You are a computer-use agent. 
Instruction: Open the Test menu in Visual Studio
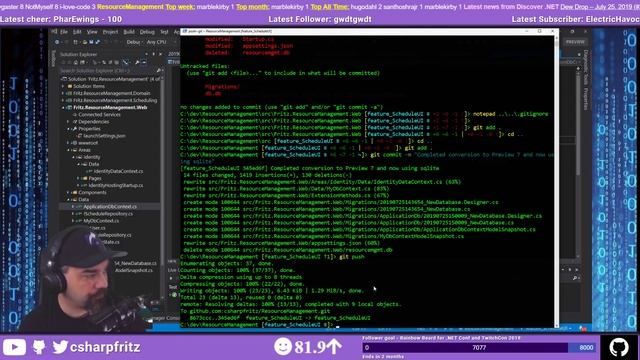(164, 31)
